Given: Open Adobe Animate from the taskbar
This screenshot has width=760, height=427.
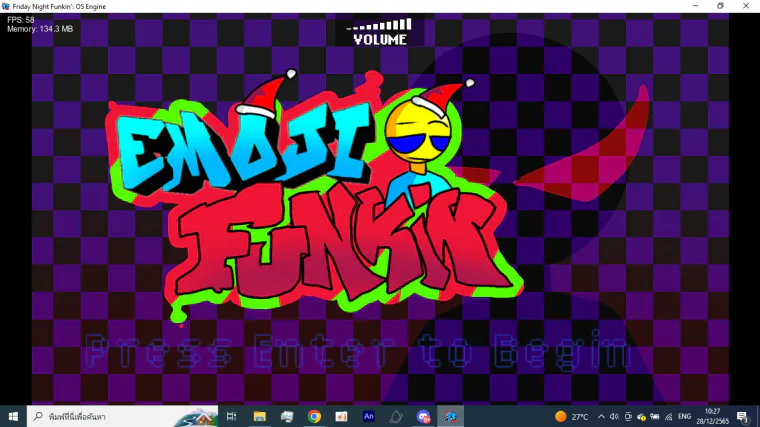Looking at the screenshot, I should point(368,416).
